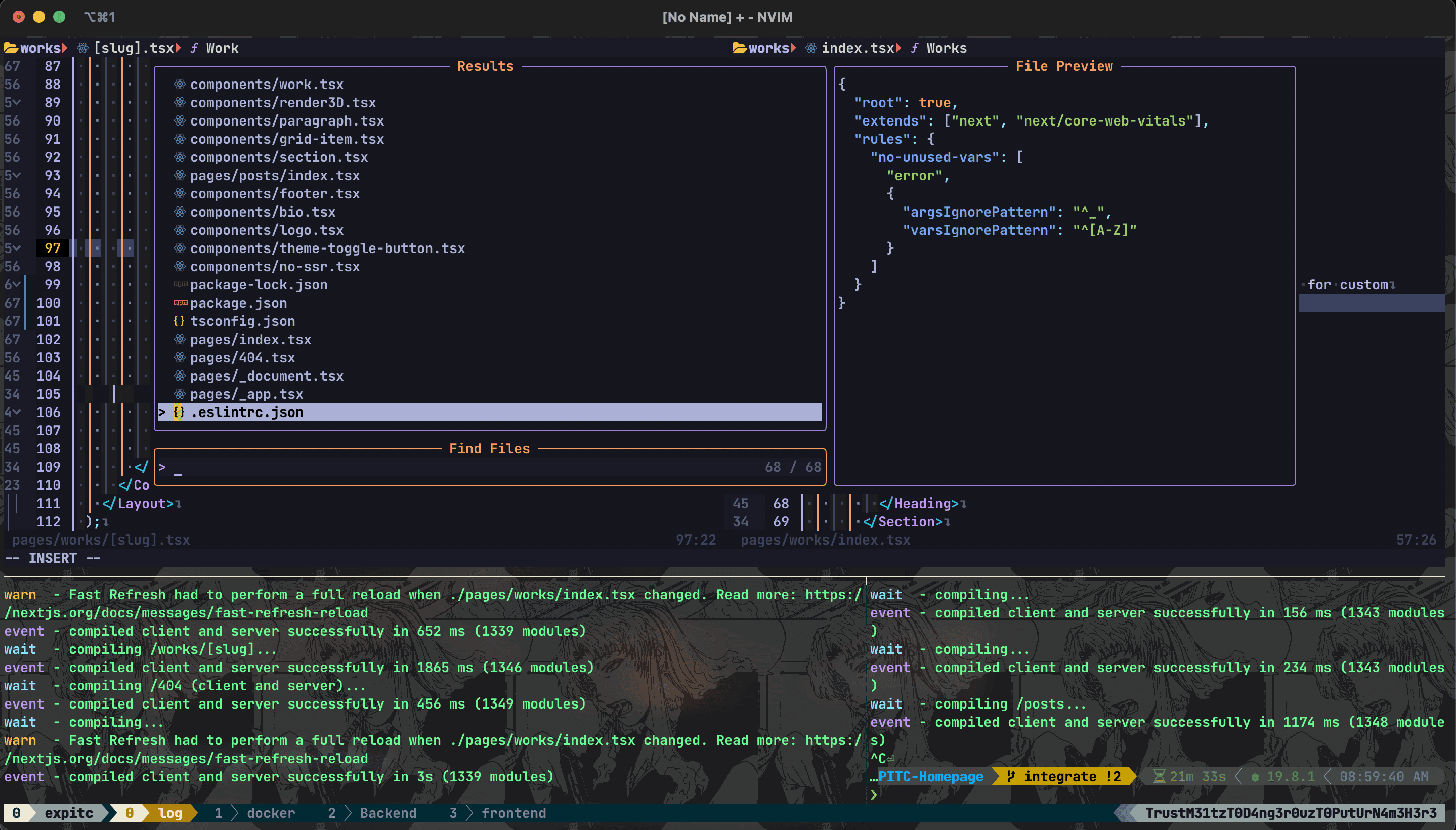Click the </Layout> closing tag
Screen dimensions: 1456x830
click(137, 504)
